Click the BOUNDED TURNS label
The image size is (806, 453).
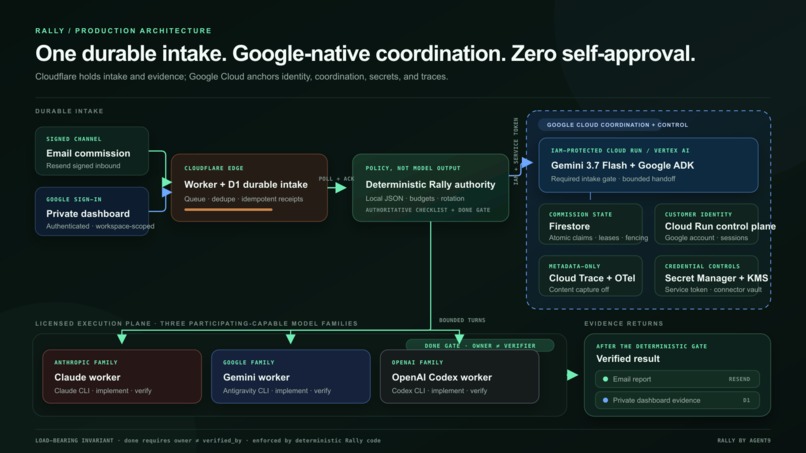[462, 320]
